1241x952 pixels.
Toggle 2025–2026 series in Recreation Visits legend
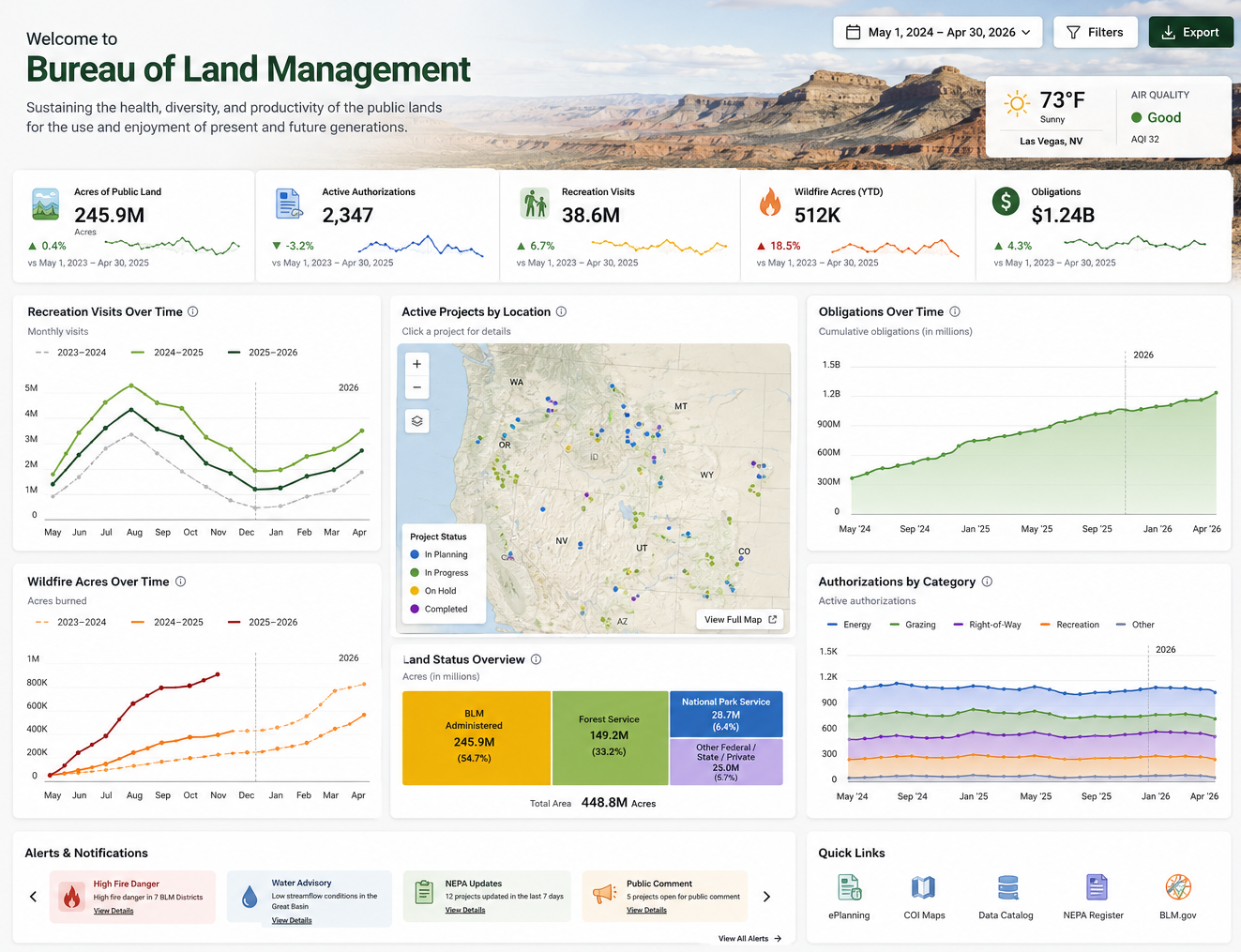[263, 353]
